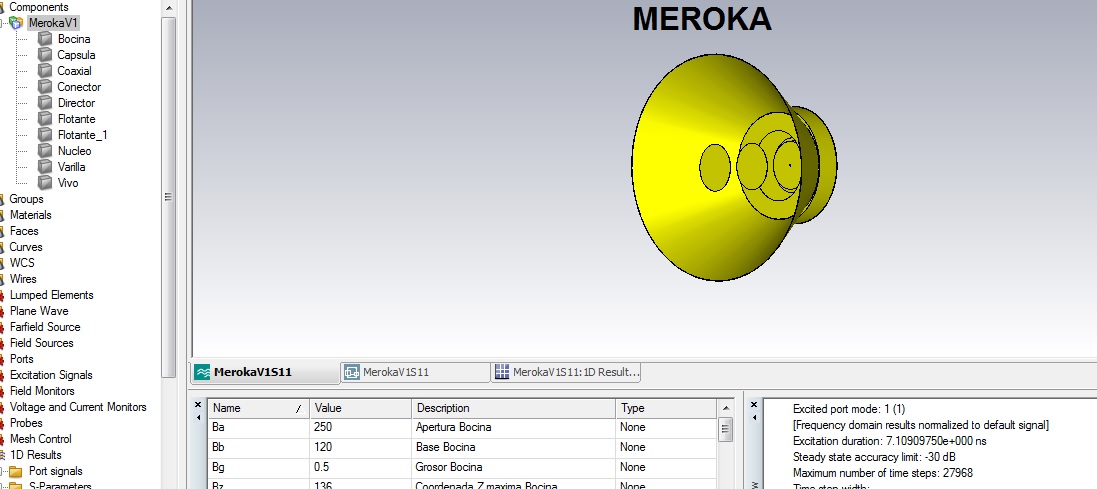Click the Varilla solid cube icon
1097x489 pixels.
45,166
